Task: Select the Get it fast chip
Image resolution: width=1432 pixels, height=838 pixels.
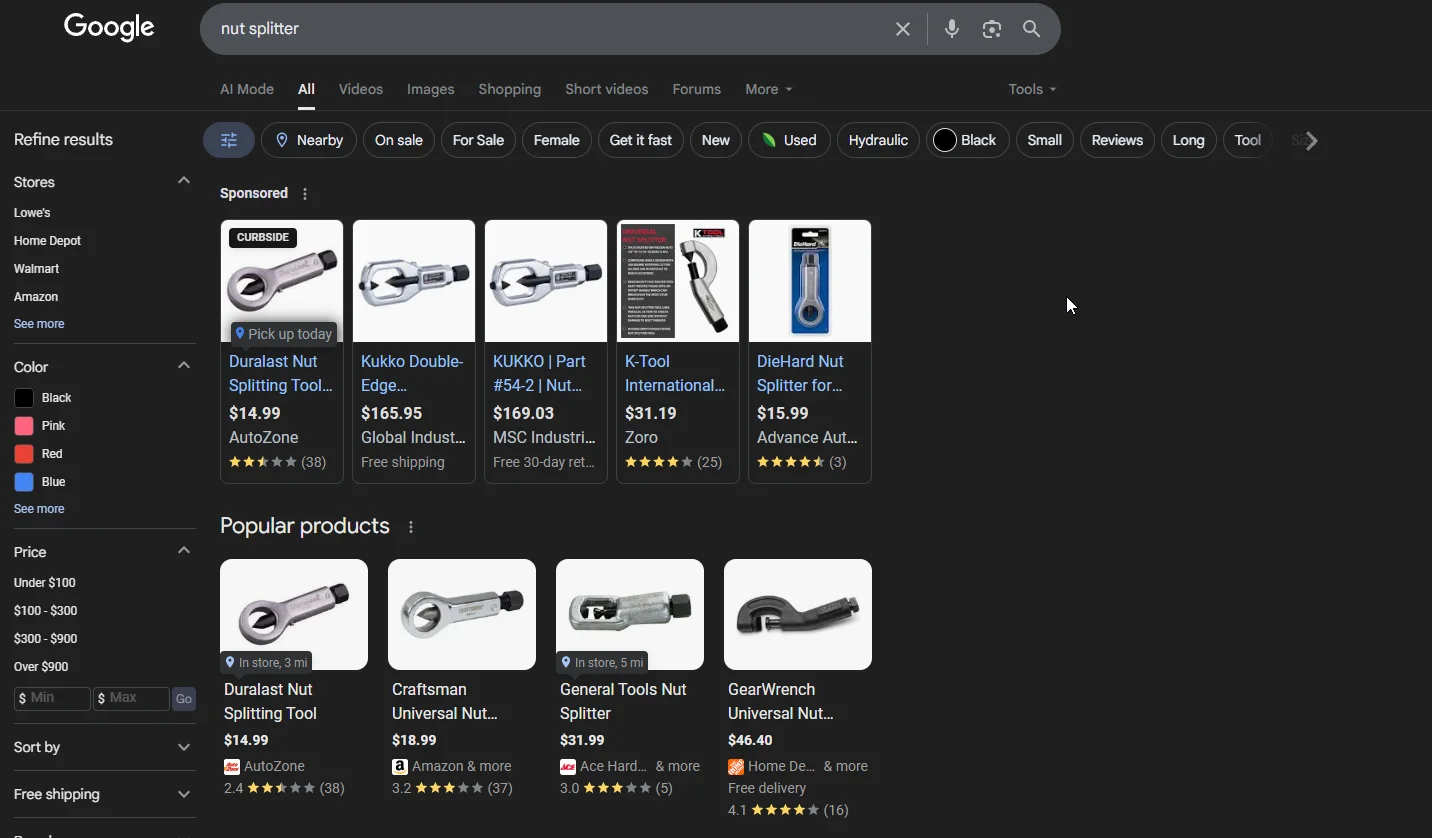Action: (x=641, y=140)
